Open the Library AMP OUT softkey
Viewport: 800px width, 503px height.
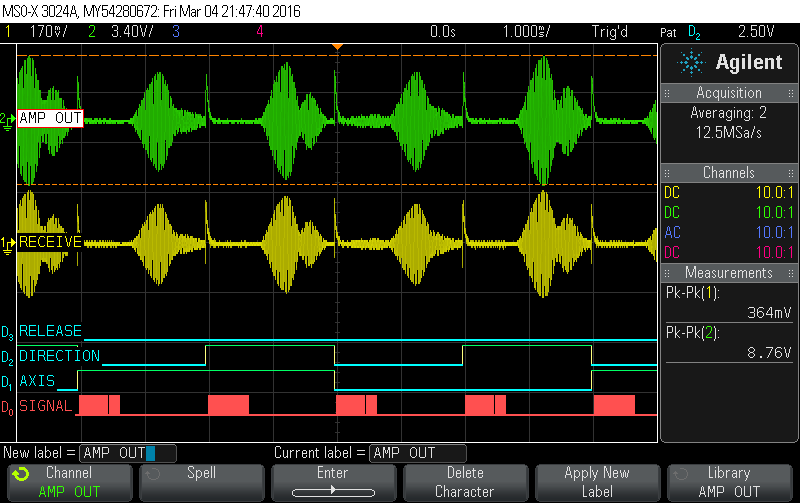pos(729,482)
